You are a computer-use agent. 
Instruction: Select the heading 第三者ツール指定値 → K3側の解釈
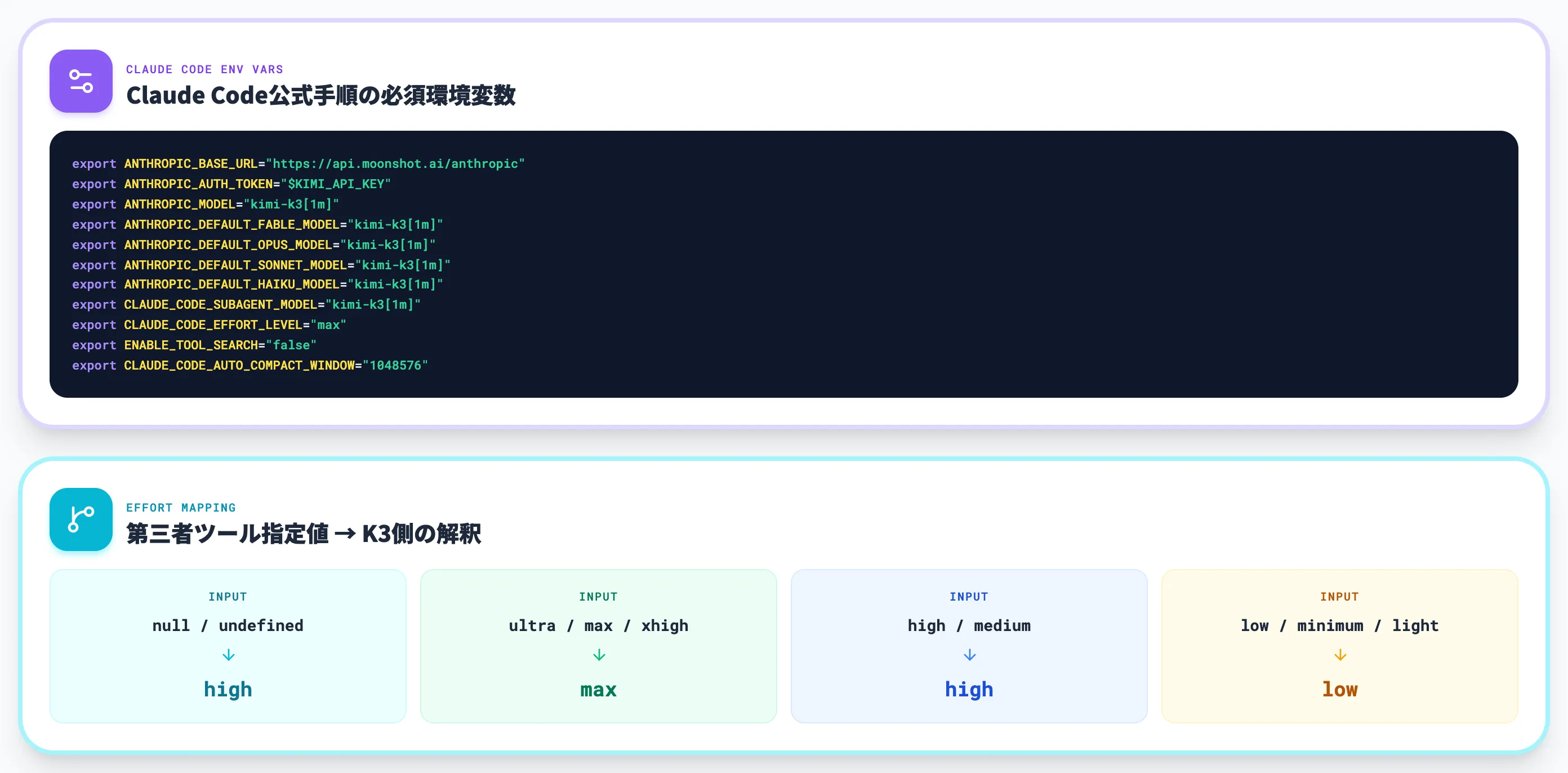(303, 534)
